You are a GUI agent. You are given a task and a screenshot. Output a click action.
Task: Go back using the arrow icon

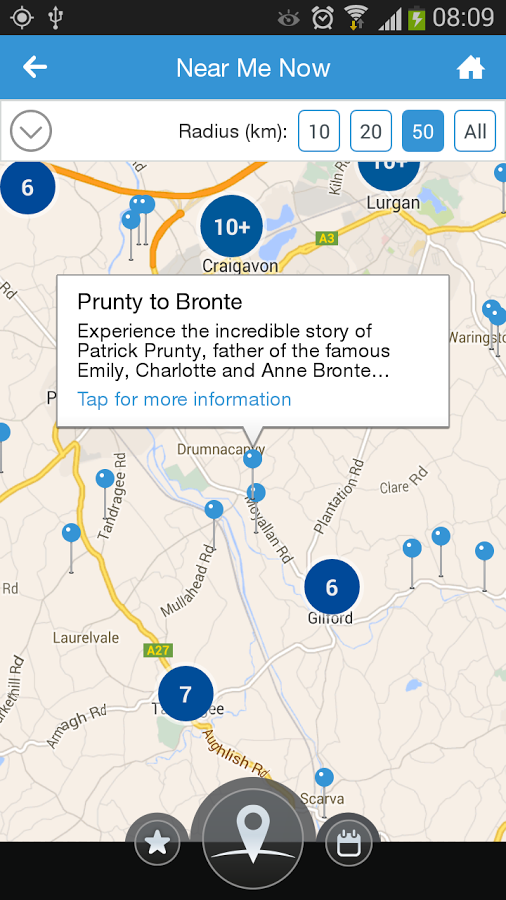[x=34, y=68]
